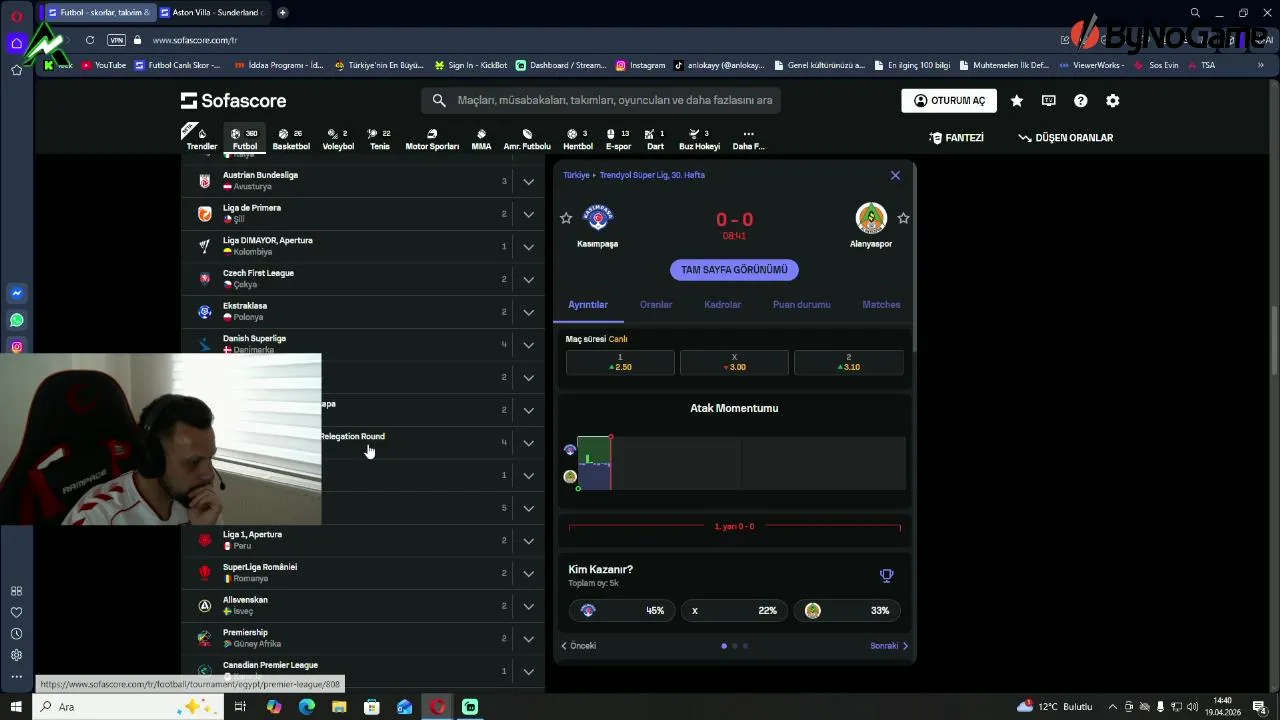This screenshot has width=1280, height=720.
Task: Go to Önceki card
Action: pyautogui.click(x=579, y=646)
